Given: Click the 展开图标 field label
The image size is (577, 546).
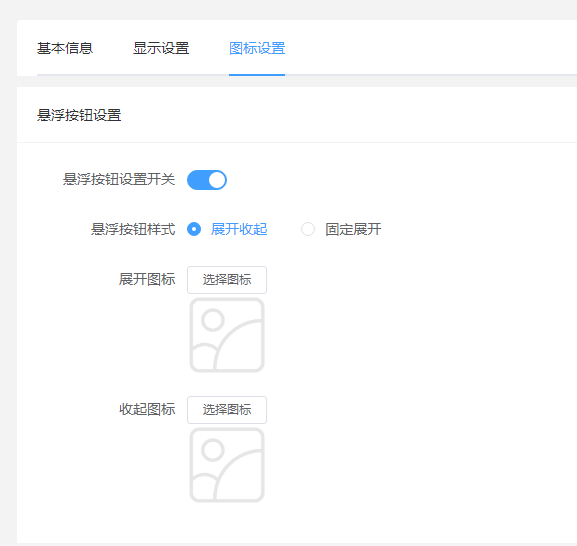Looking at the screenshot, I should 147,279.
